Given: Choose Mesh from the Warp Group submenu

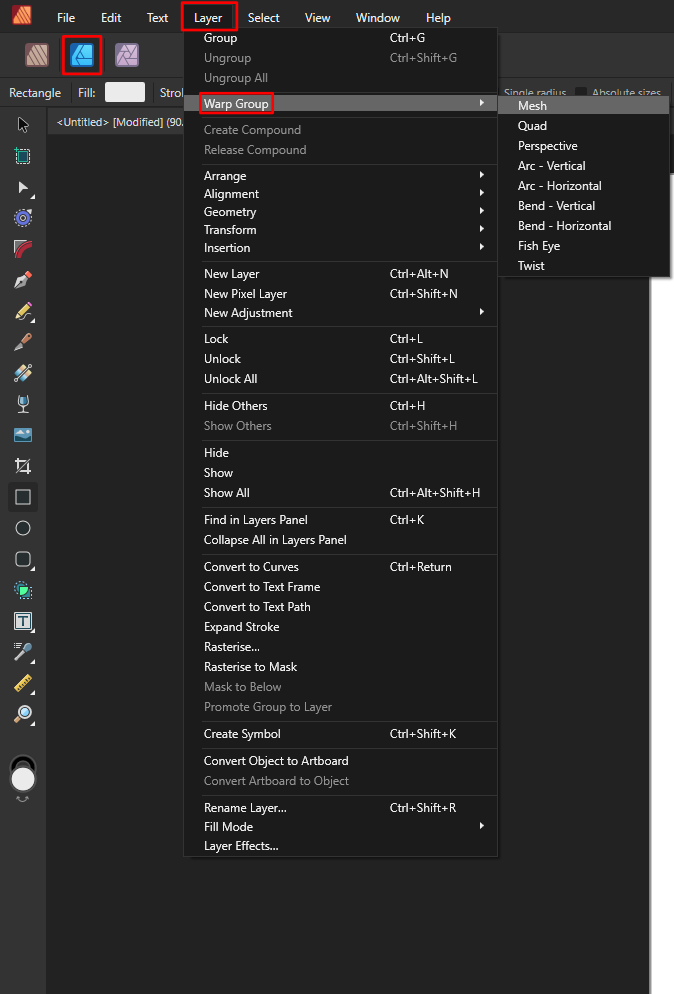Looking at the screenshot, I should point(532,105).
